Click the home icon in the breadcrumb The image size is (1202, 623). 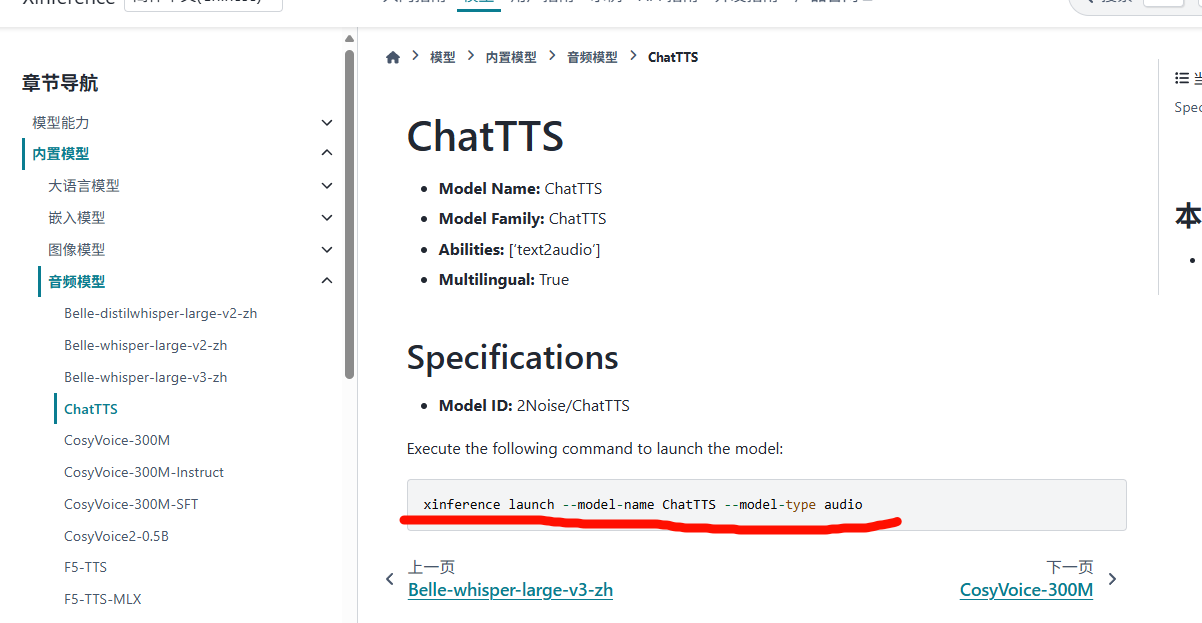[392, 57]
